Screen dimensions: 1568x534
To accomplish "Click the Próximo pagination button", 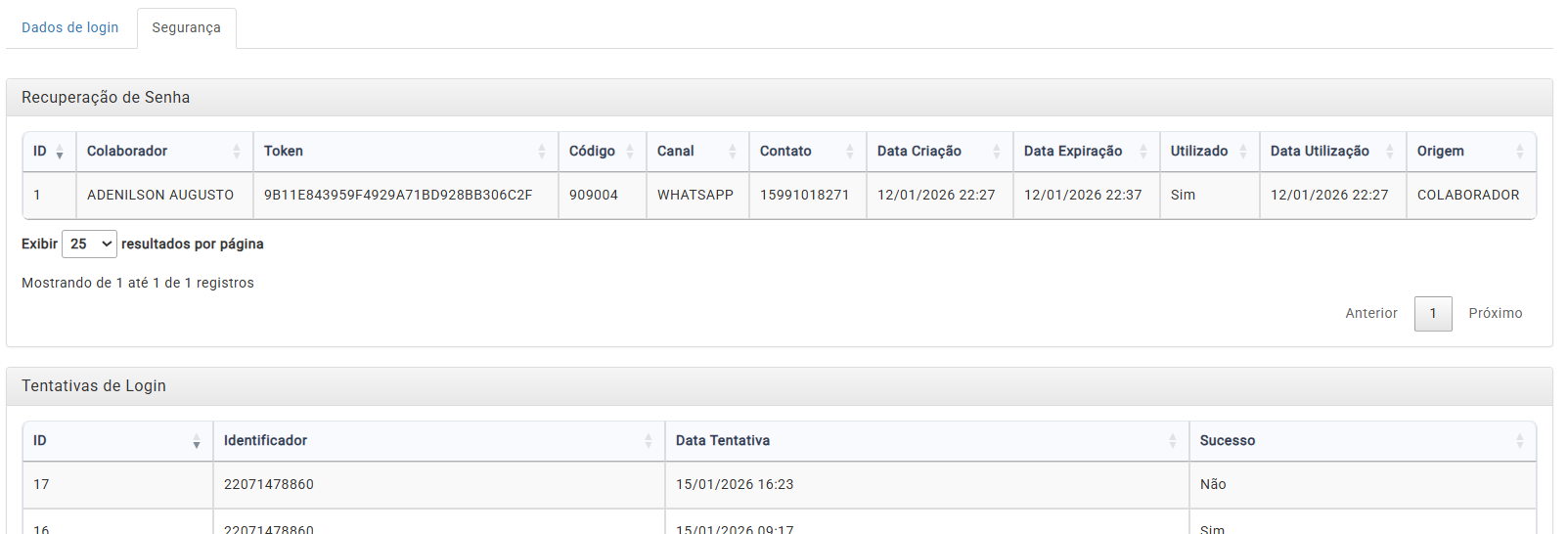I will point(1495,314).
